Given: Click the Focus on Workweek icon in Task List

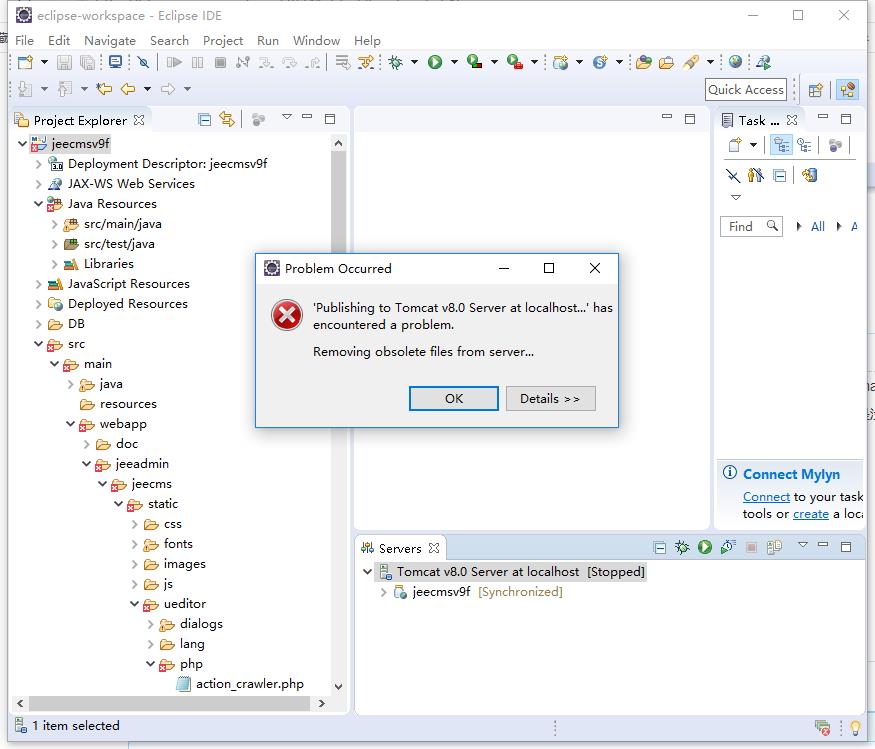Looking at the screenshot, I should pos(835,146).
